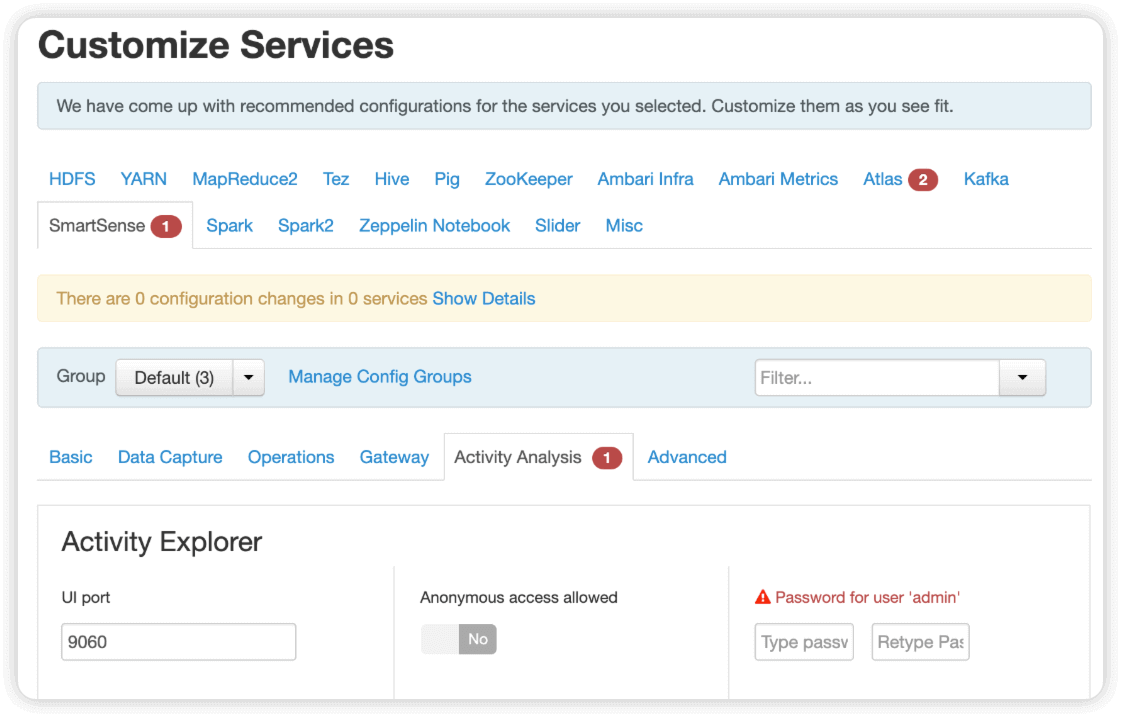This screenshot has height=717, width=1121.
Task: Go to the Misc tab
Action: (x=624, y=226)
